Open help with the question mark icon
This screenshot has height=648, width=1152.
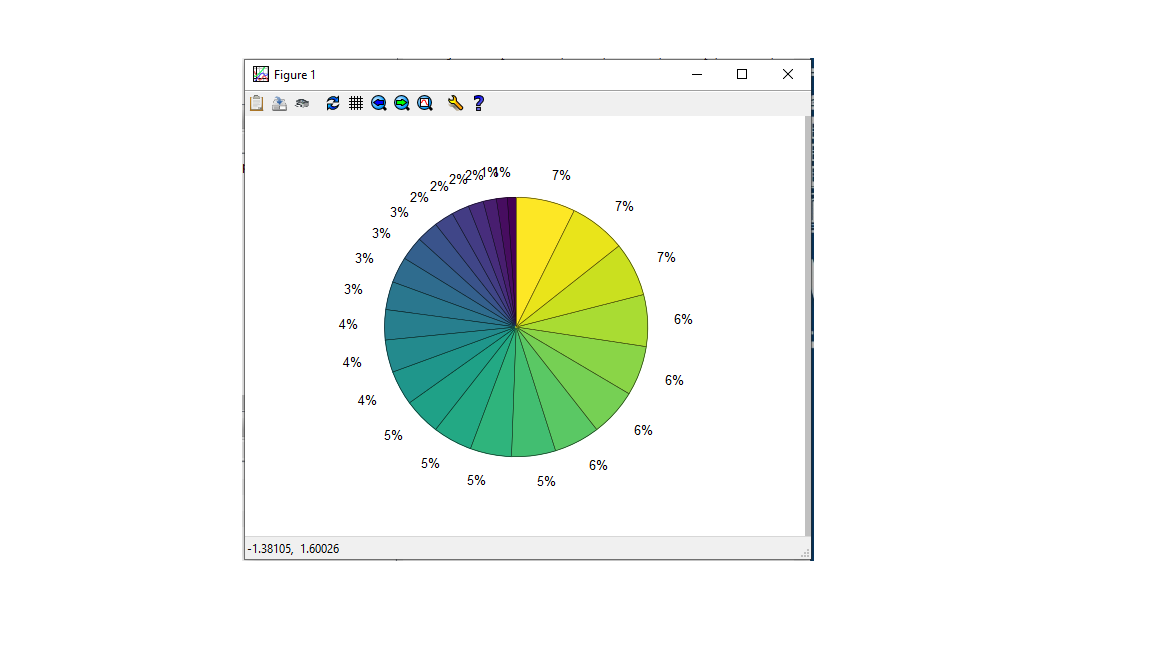(x=479, y=103)
